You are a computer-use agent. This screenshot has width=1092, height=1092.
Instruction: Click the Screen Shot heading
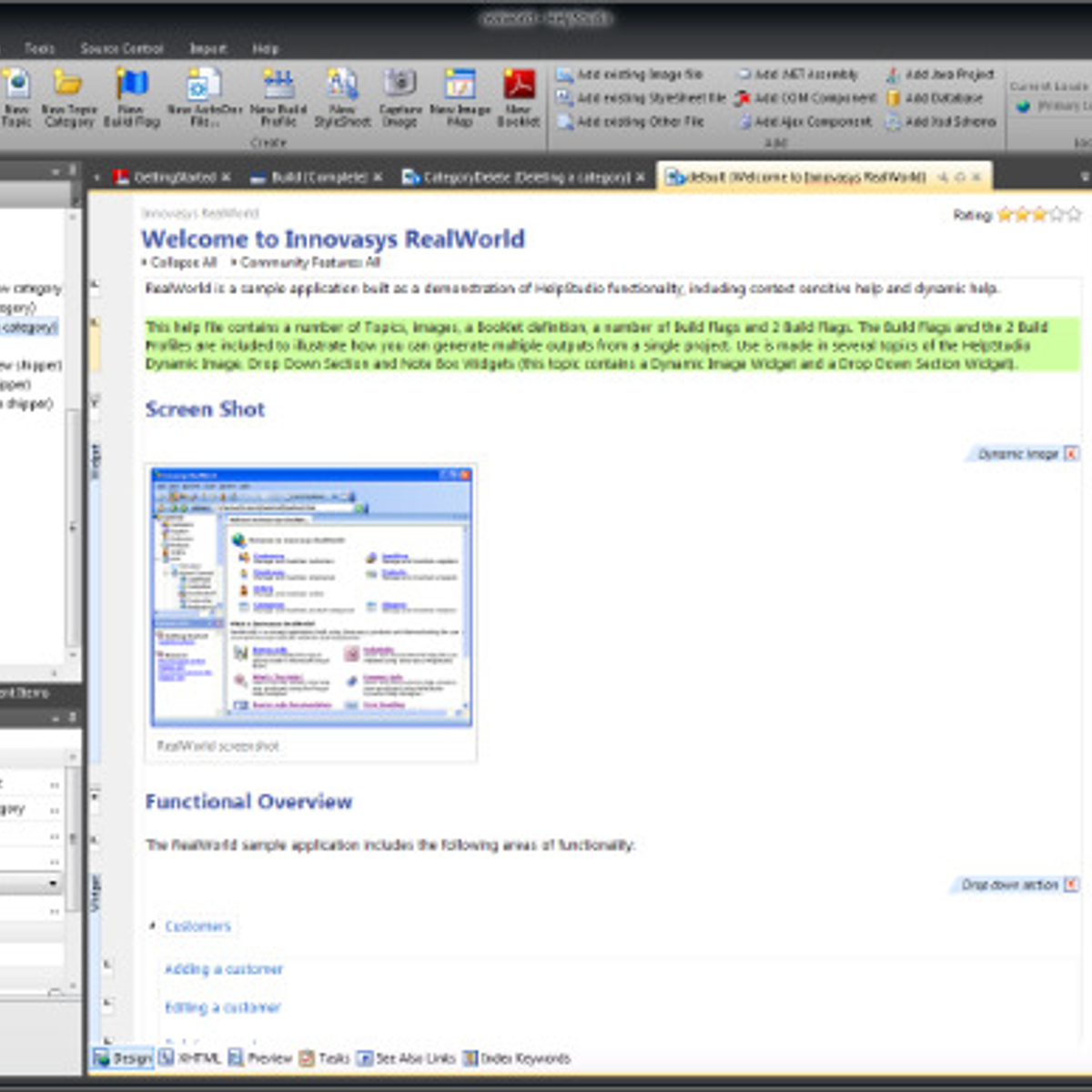coord(205,409)
